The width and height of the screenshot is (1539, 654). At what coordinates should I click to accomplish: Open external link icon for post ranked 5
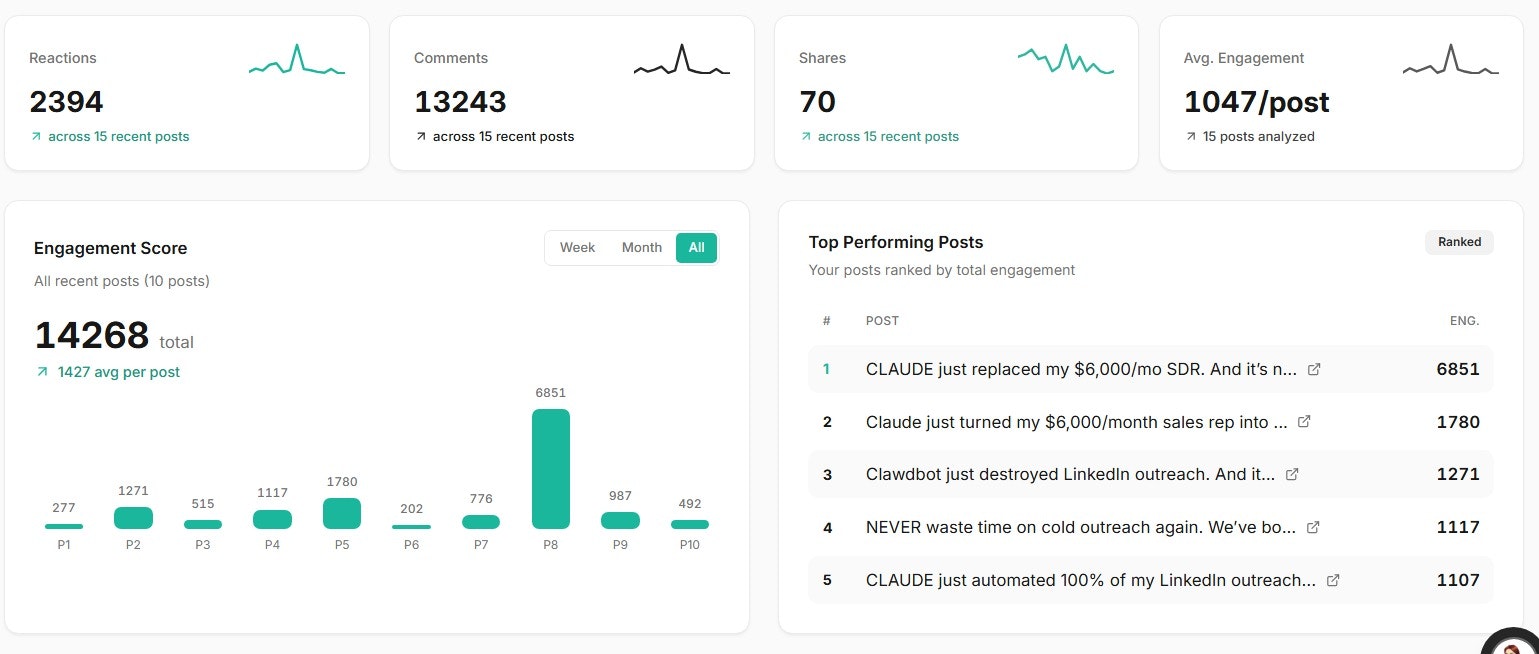pos(1333,580)
